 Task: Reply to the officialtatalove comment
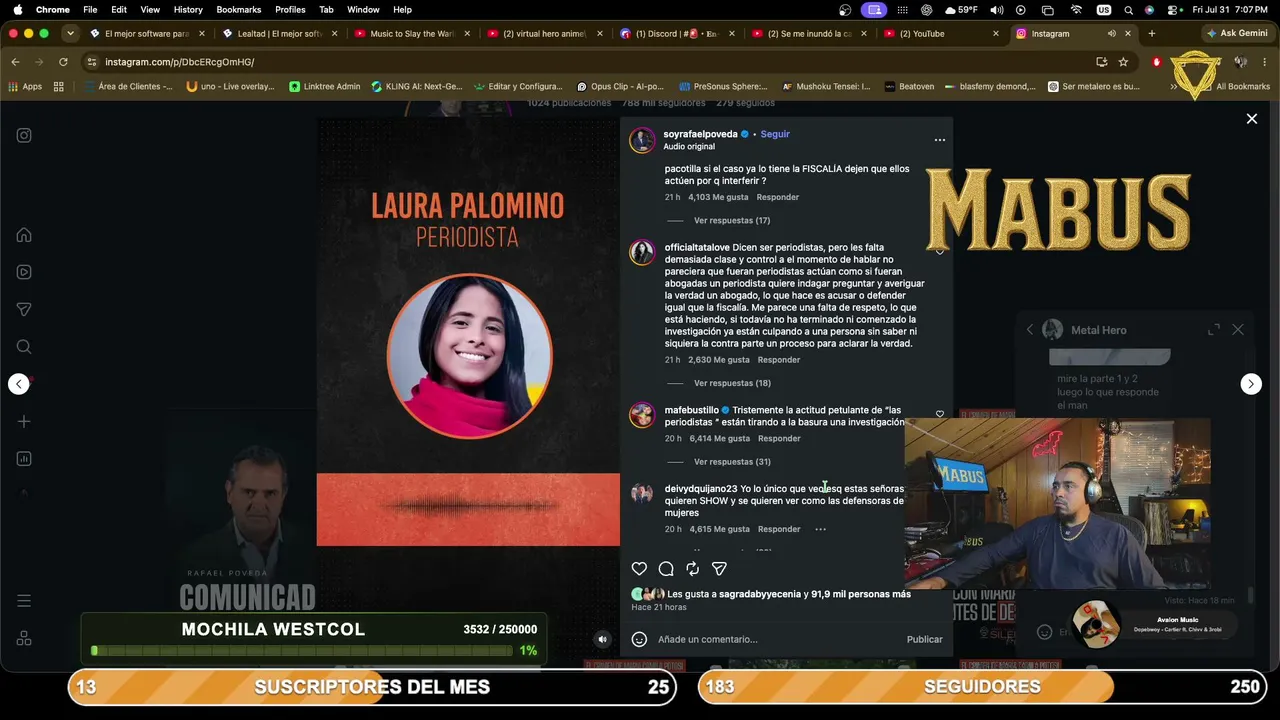pos(779,360)
